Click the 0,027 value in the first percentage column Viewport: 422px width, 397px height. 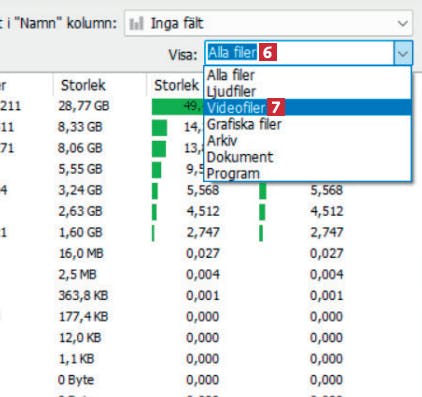(x=203, y=253)
